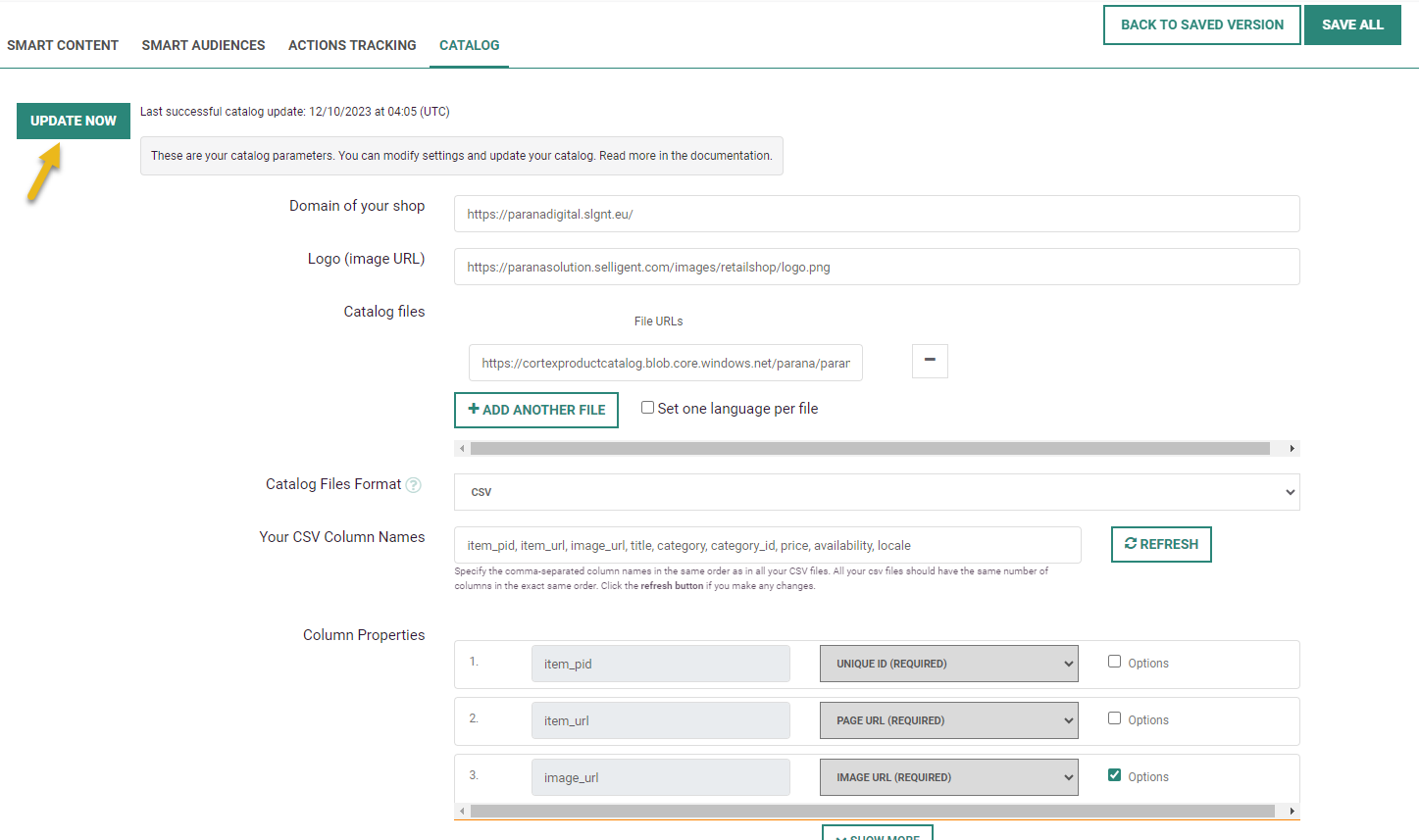The width and height of the screenshot is (1419, 840).
Task: Open the Actions Tracking tab
Action: [352, 45]
